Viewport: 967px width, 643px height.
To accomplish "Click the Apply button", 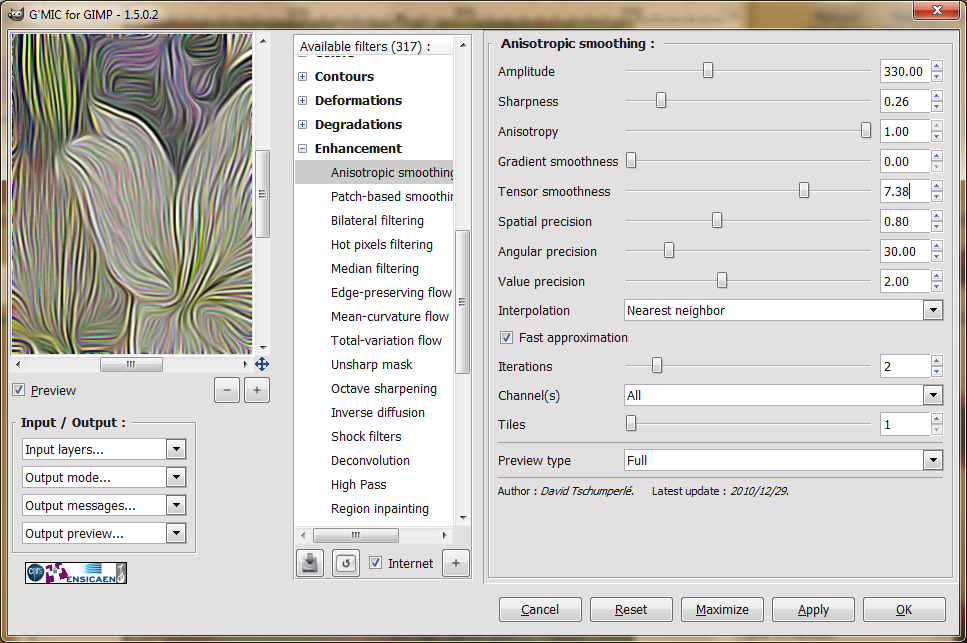I will point(813,609).
